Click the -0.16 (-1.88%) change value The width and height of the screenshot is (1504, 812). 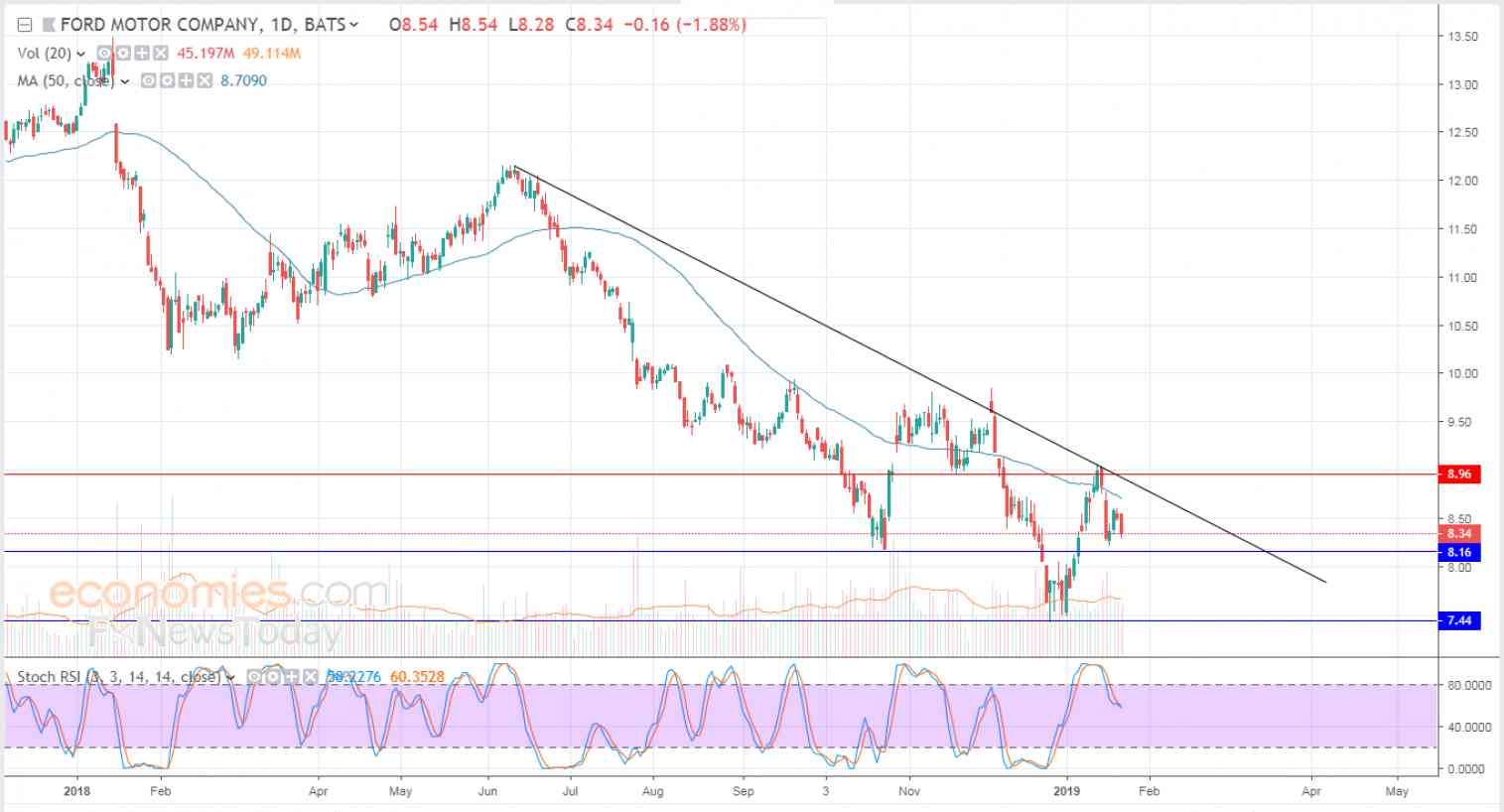[x=684, y=25]
